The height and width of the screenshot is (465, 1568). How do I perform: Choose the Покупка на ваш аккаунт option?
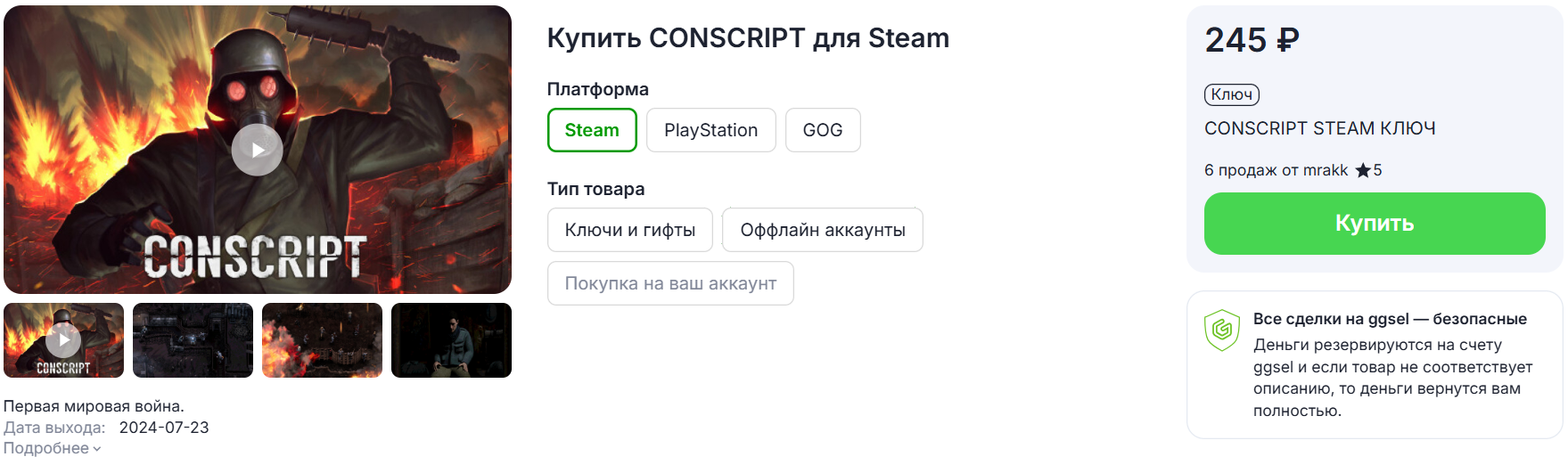670,283
